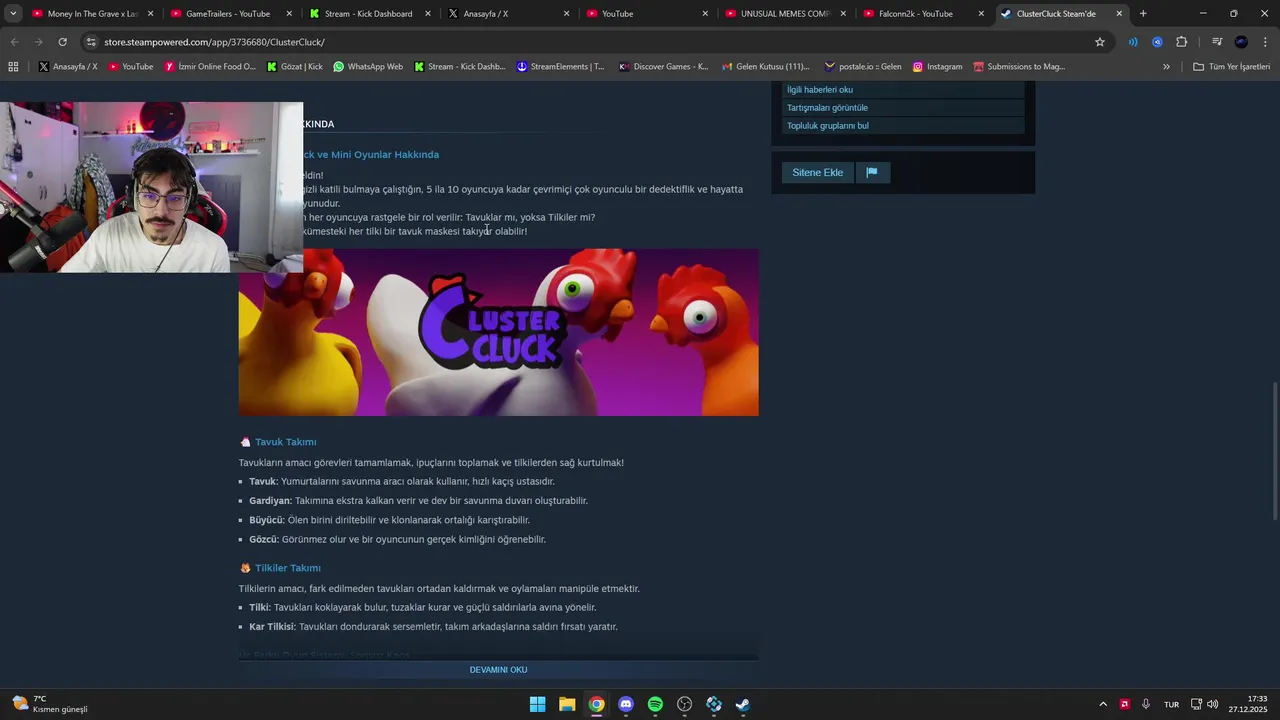Open the Chrome profile avatar
The height and width of the screenshot is (720, 1280).
(x=1241, y=42)
